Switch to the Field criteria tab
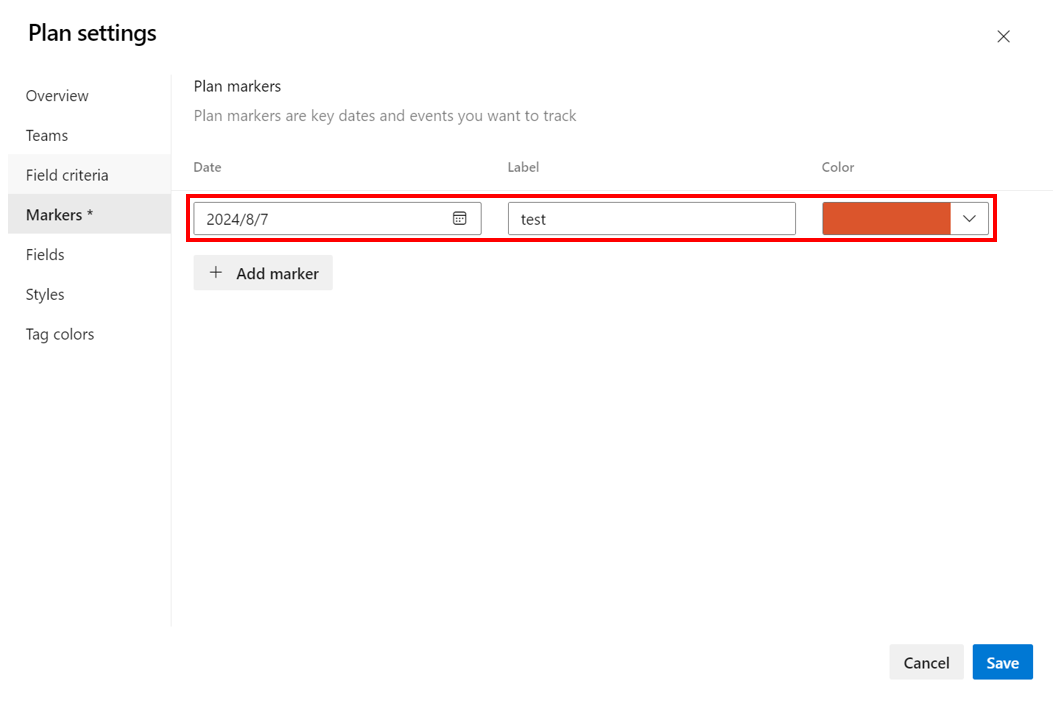Image resolution: width=1059 pixels, height=703 pixels. coord(89,175)
